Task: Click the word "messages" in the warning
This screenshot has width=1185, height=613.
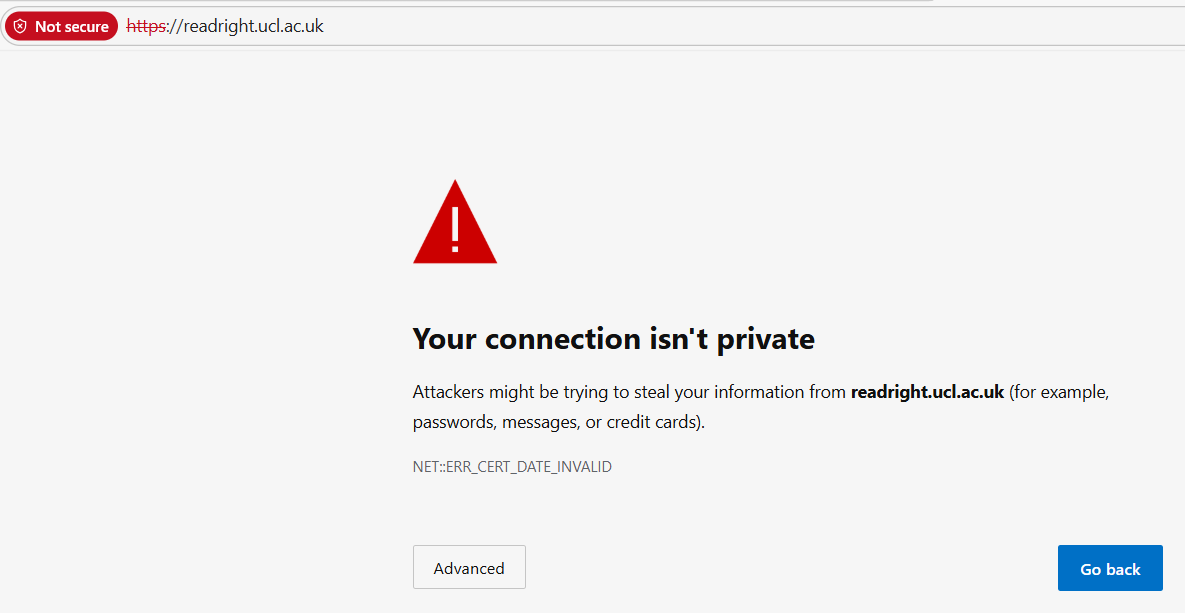Action: (540, 422)
